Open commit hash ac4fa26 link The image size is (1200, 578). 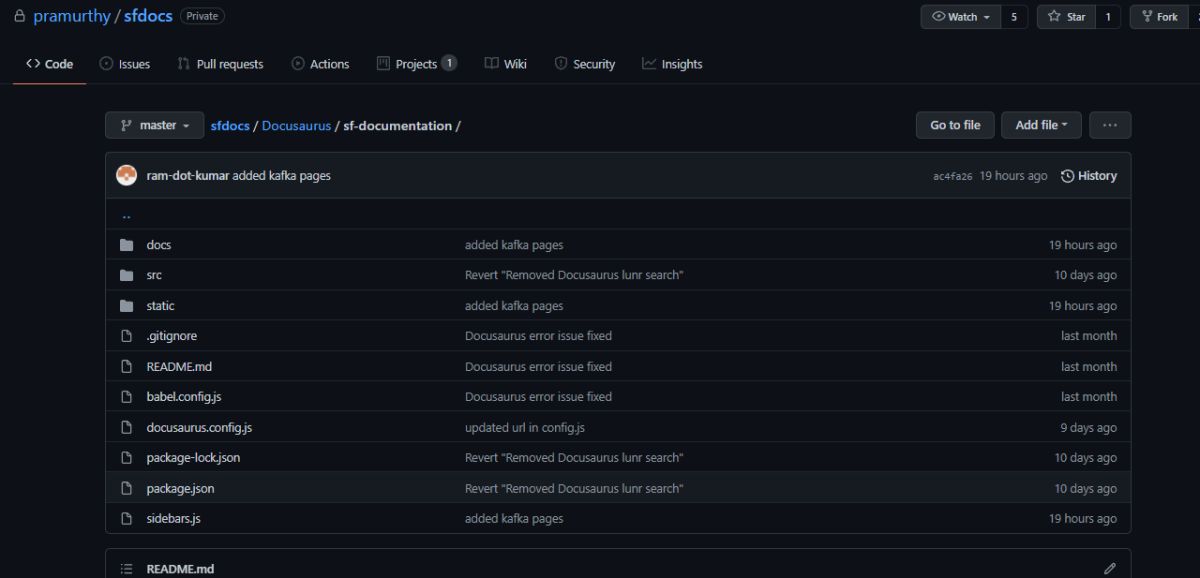click(x=952, y=177)
